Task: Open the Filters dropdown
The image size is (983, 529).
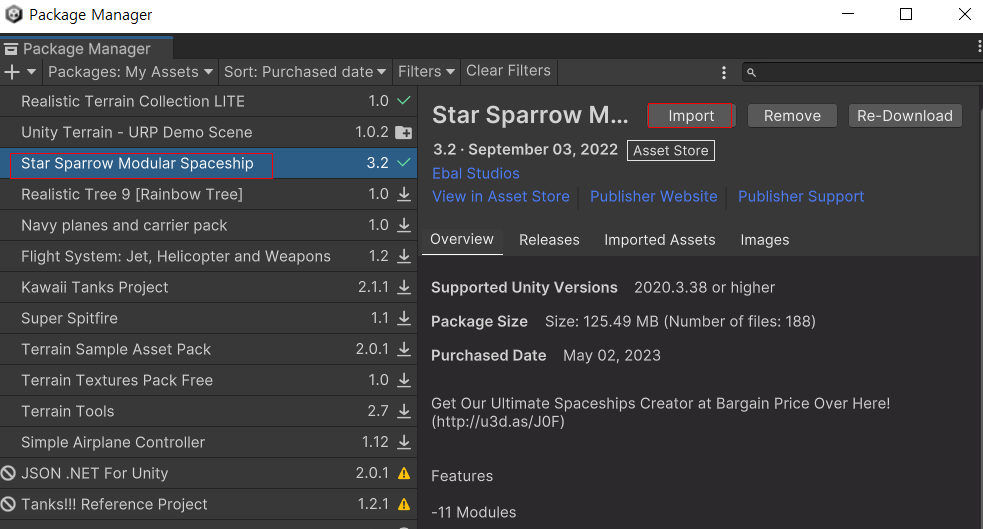Action: [x=426, y=72]
